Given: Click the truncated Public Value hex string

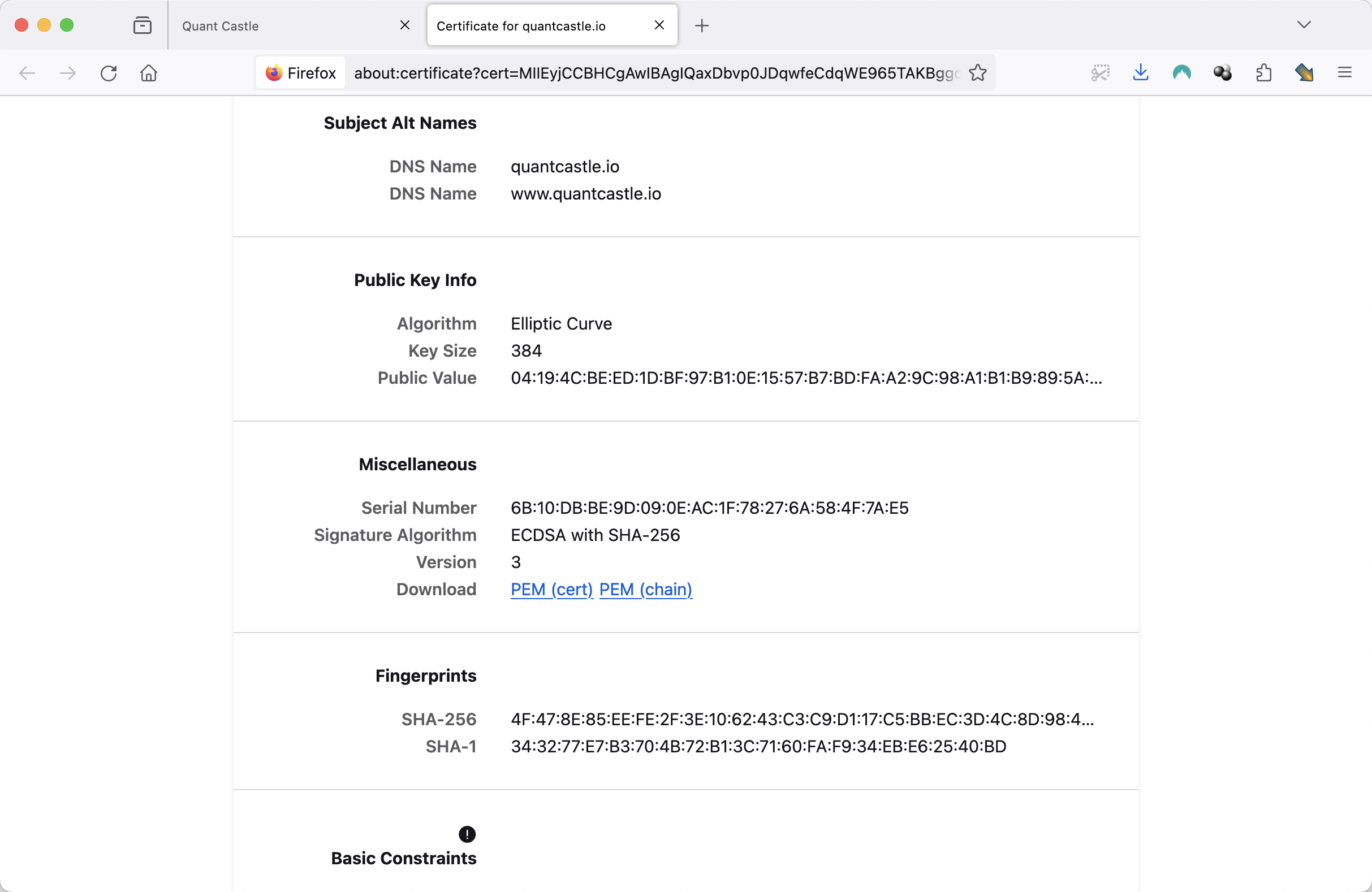Looking at the screenshot, I should [806, 378].
